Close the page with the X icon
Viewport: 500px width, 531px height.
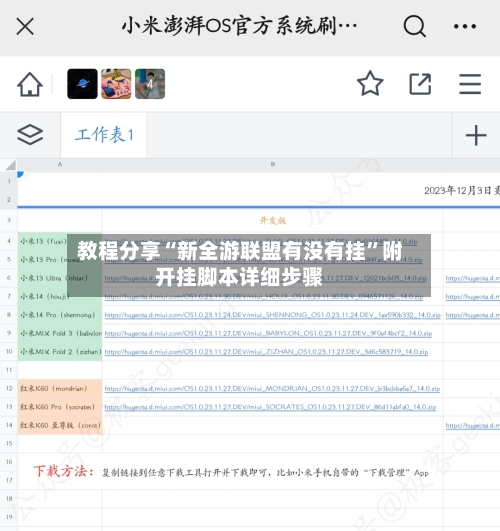click(25, 26)
